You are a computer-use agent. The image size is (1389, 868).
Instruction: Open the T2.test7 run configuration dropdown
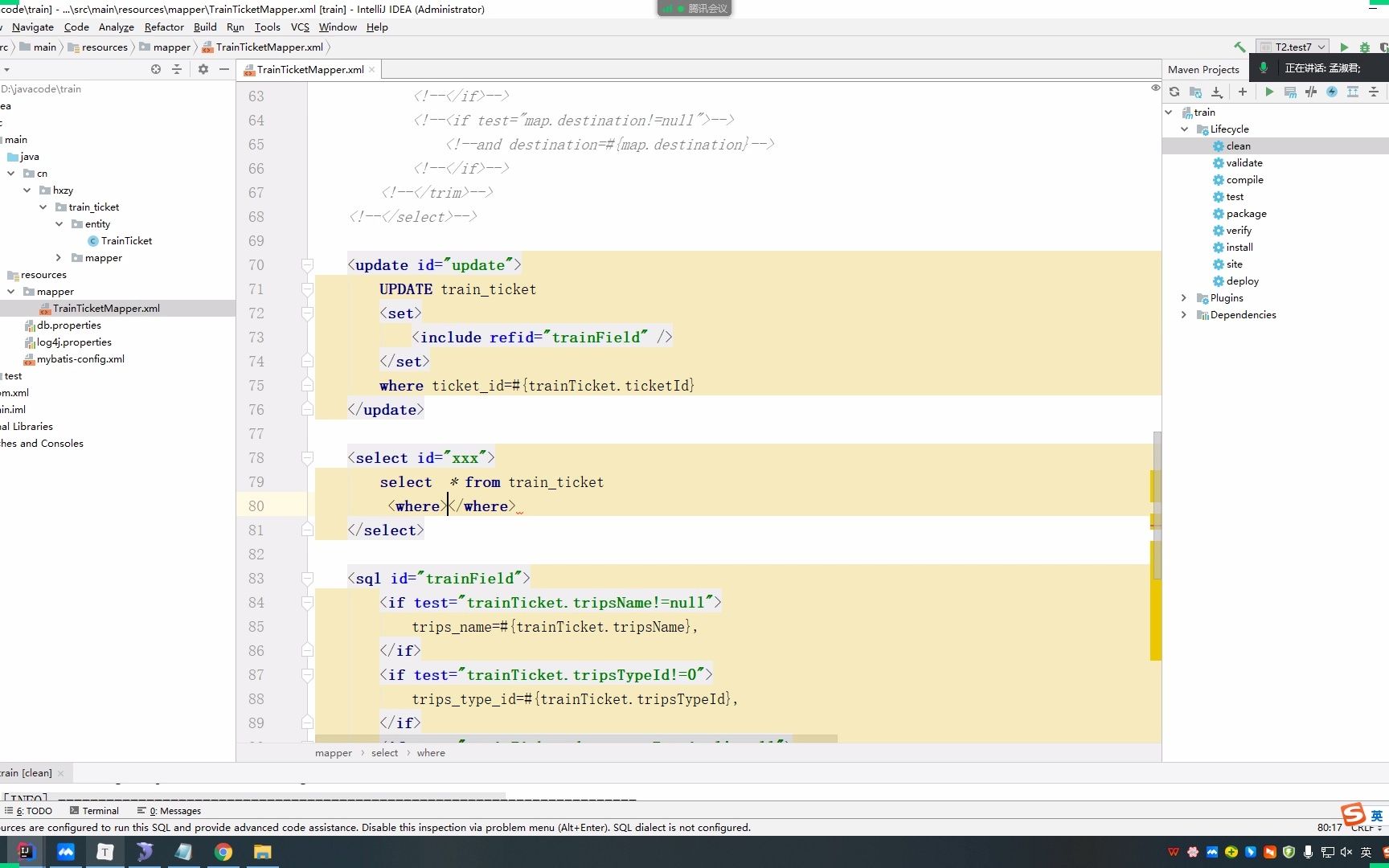click(x=1293, y=47)
